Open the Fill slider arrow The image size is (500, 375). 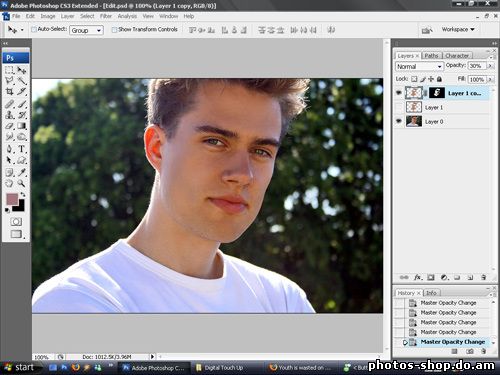click(490, 79)
